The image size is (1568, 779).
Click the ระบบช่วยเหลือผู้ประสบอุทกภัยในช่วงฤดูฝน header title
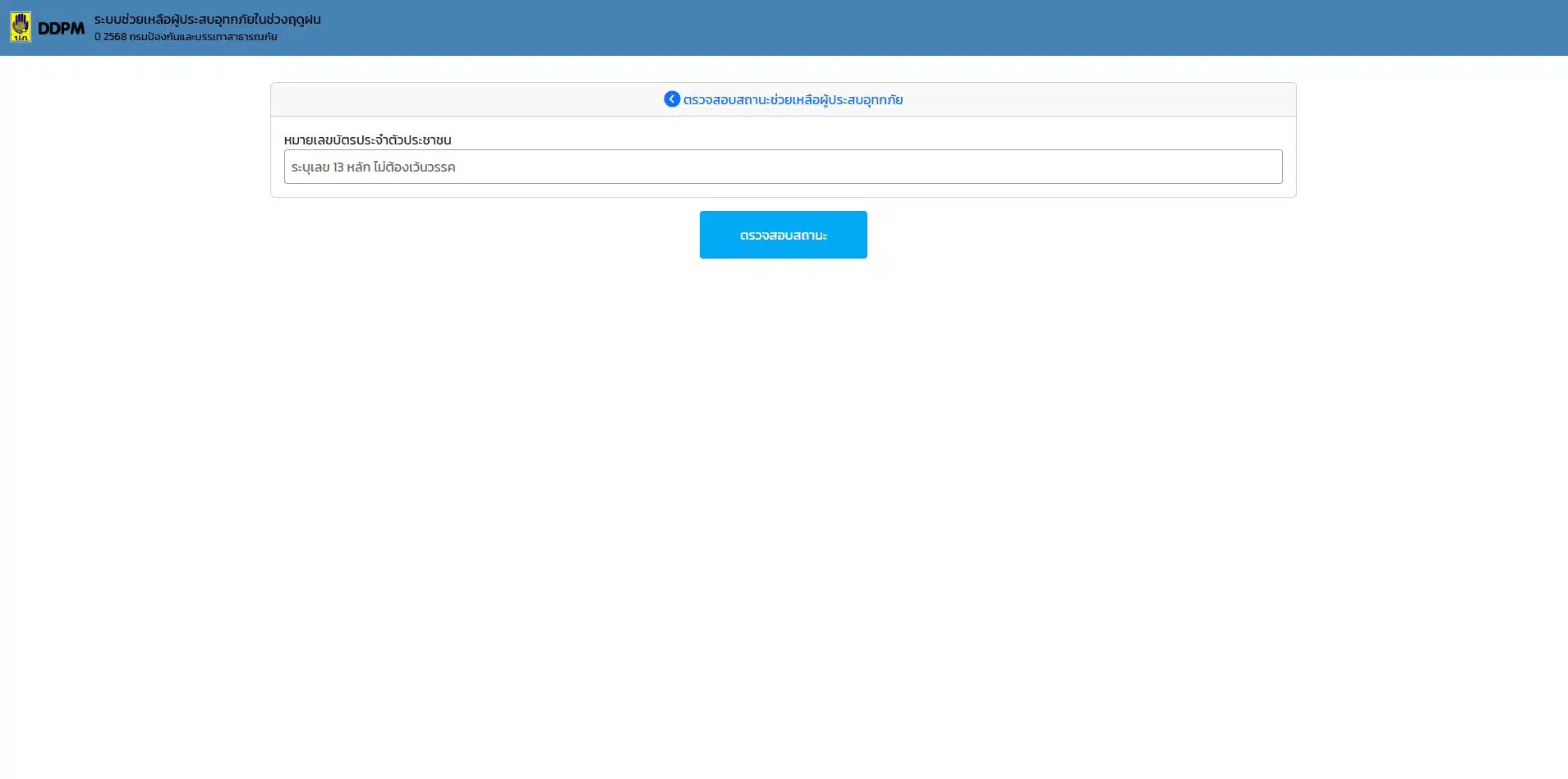pyautogui.click(x=207, y=19)
